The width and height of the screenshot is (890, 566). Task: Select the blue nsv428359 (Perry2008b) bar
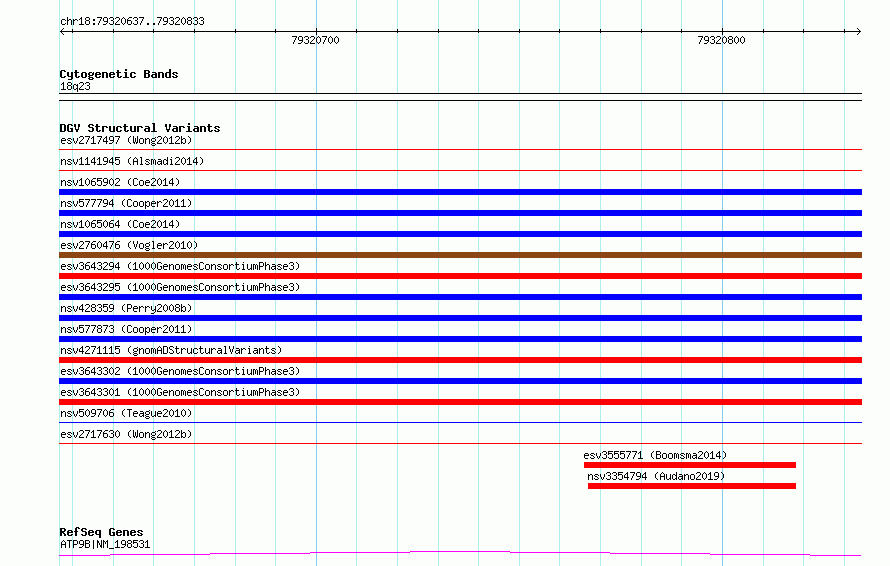pyautogui.click(x=460, y=318)
